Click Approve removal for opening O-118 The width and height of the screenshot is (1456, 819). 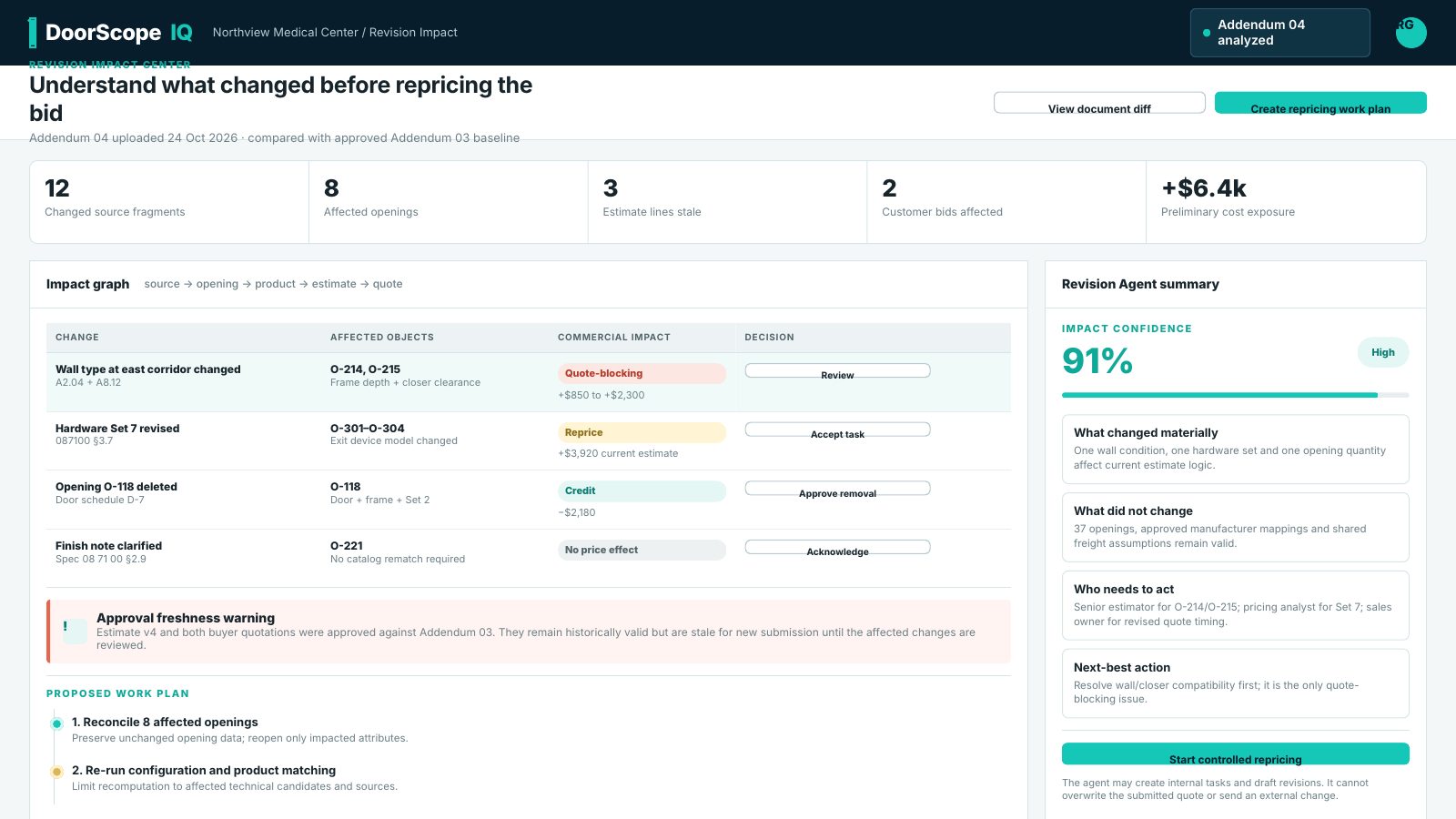(x=837, y=489)
